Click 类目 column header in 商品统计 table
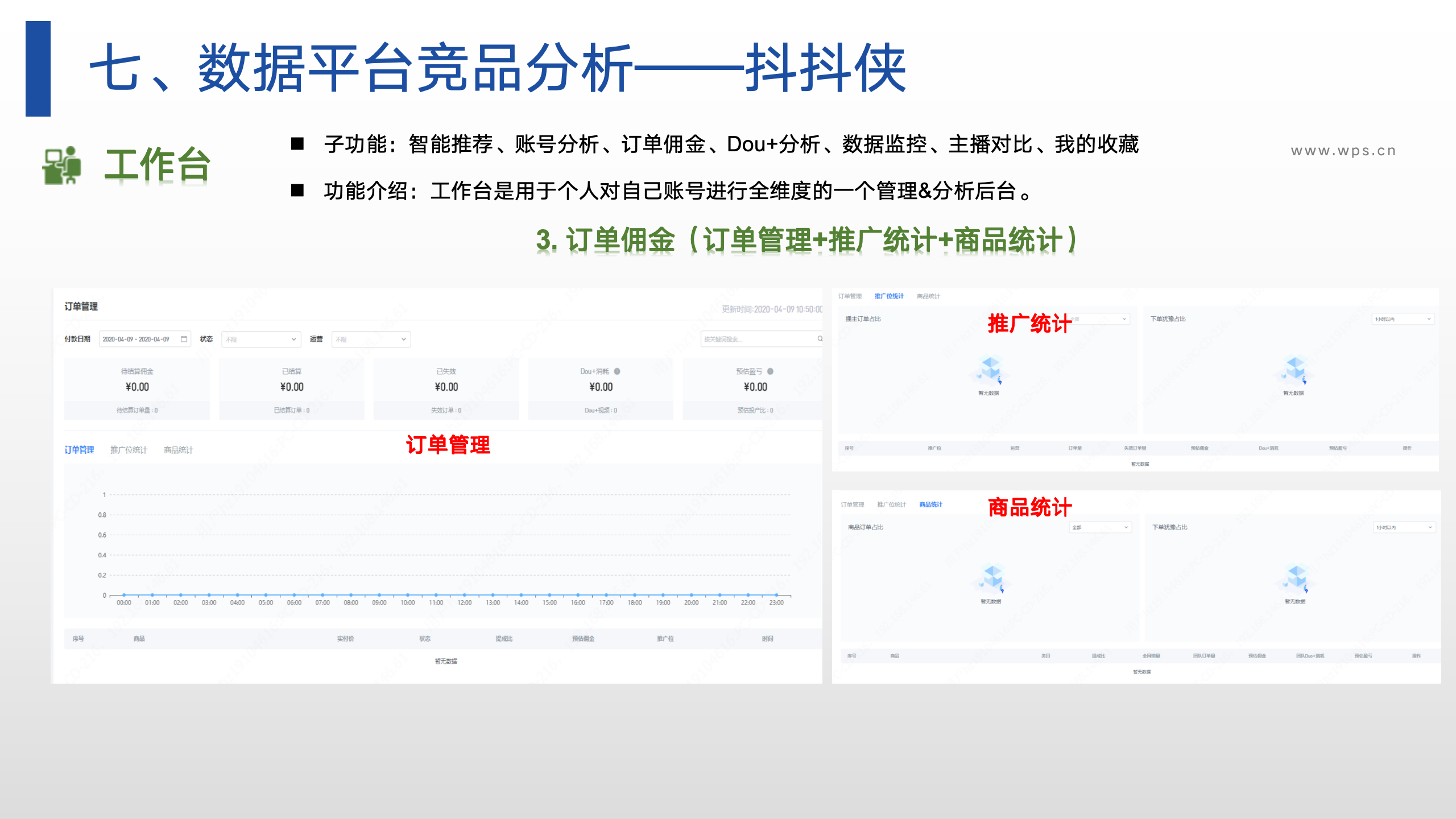The image size is (1456, 819). tap(1045, 656)
